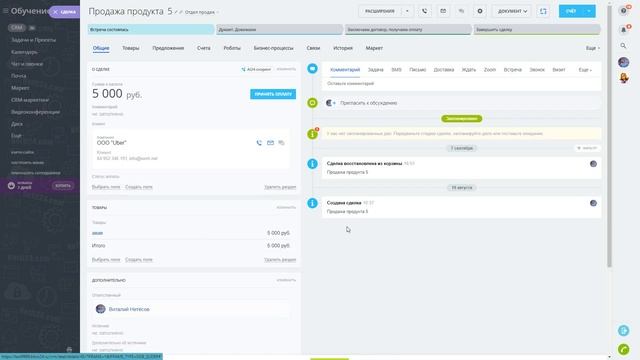
Task: Open the user avatar in the right sidebar
Action: point(623,62)
